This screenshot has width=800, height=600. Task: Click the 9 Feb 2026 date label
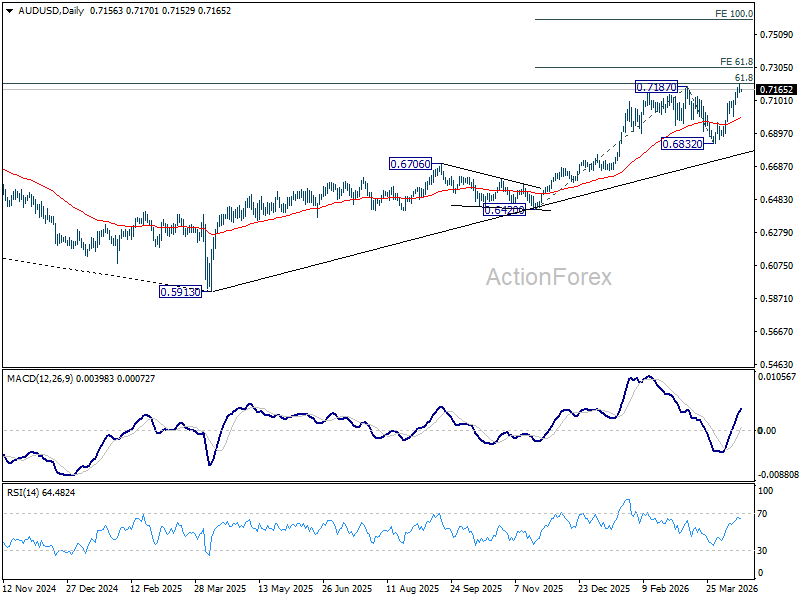tap(666, 589)
